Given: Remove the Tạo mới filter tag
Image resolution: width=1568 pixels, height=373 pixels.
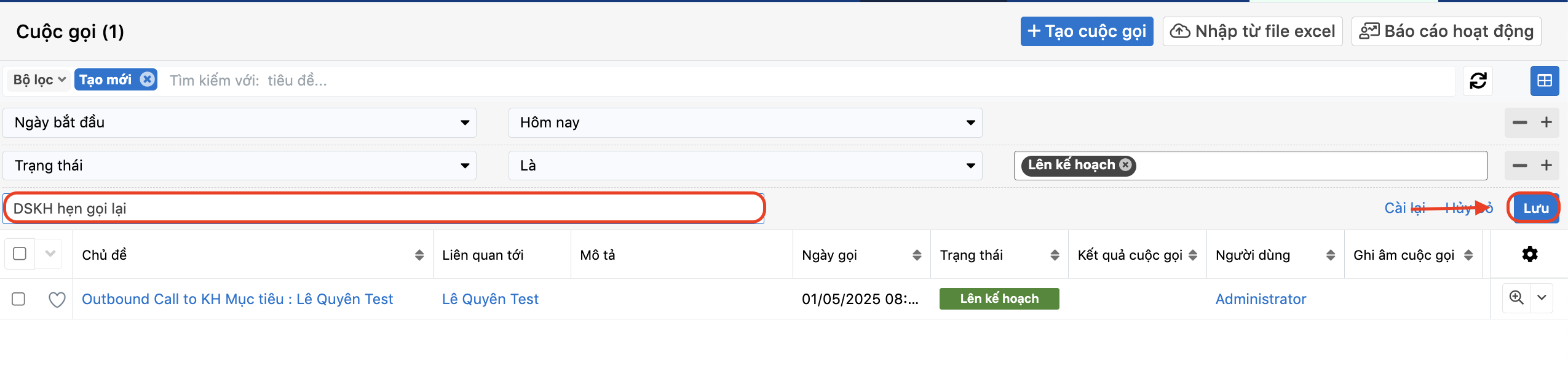Looking at the screenshot, I should click(147, 79).
